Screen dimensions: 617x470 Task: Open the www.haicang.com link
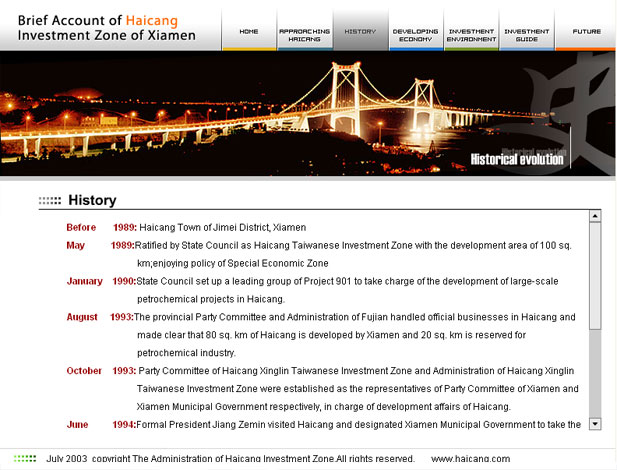pos(470,459)
